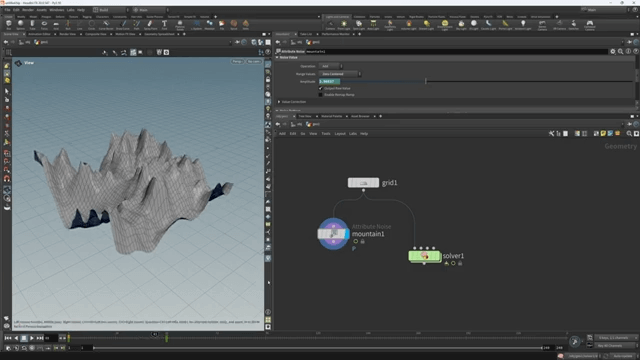
Task: Open network editor Layout menu
Action: pyautogui.click(x=340, y=133)
